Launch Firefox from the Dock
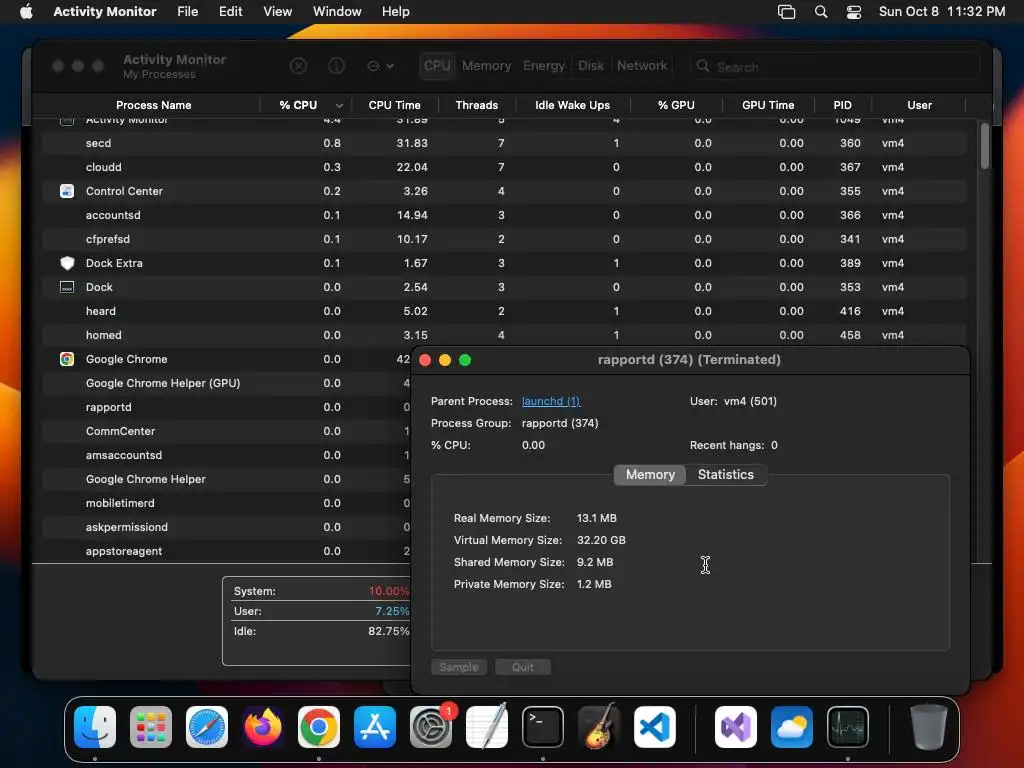 tap(263, 727)
